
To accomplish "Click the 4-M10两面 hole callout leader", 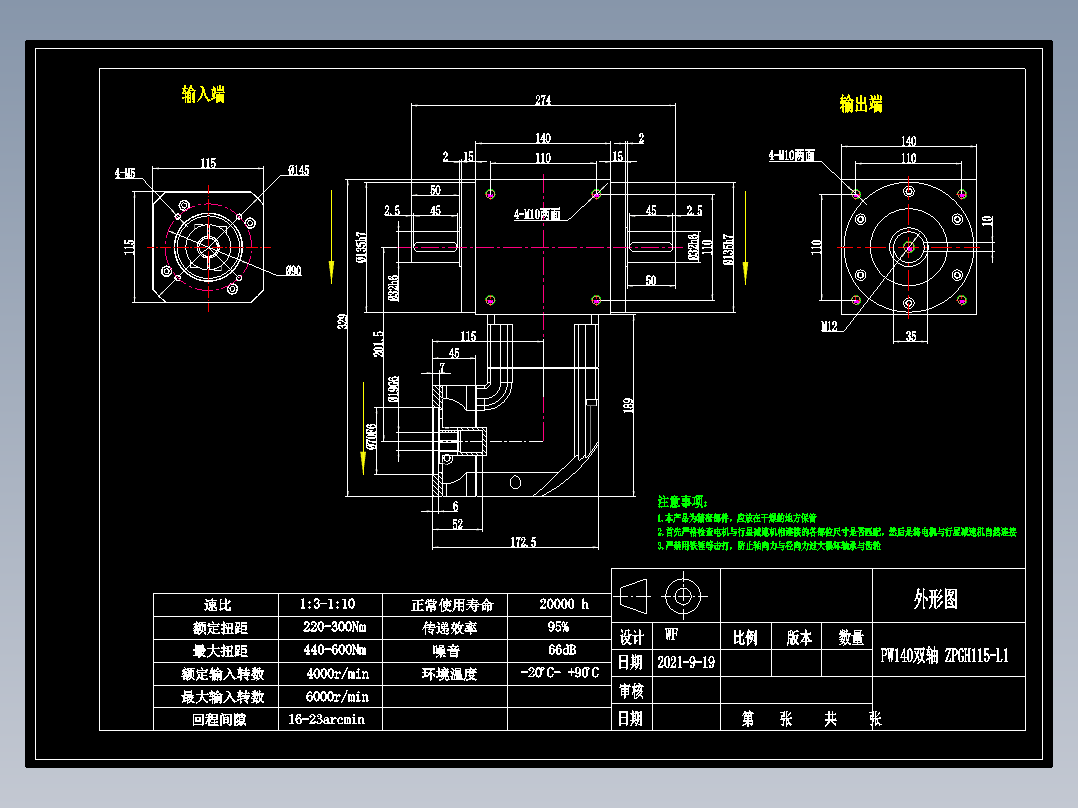I will (535, 212).
